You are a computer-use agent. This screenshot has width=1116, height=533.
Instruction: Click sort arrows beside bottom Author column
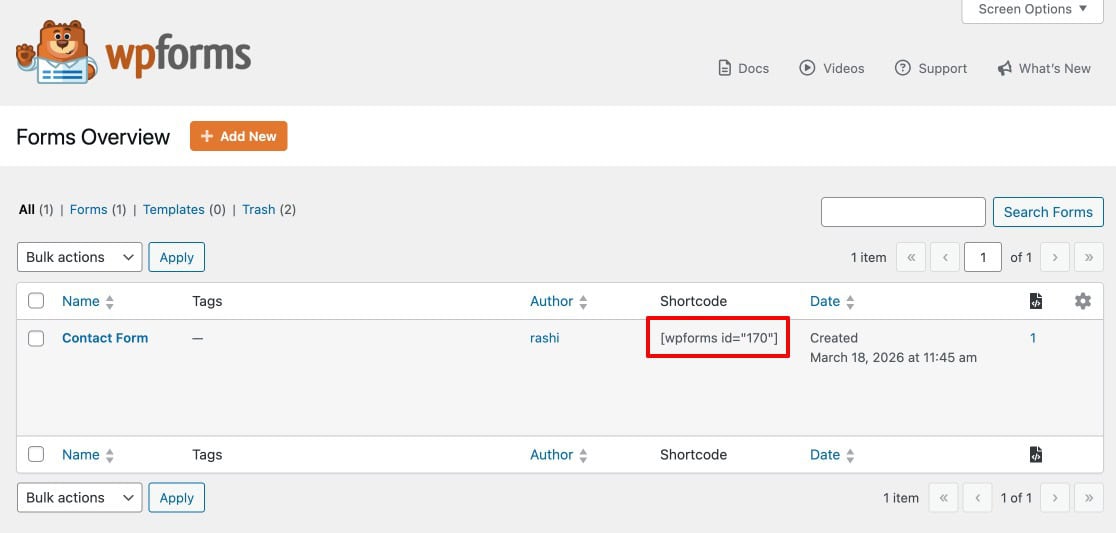point(583,455)
